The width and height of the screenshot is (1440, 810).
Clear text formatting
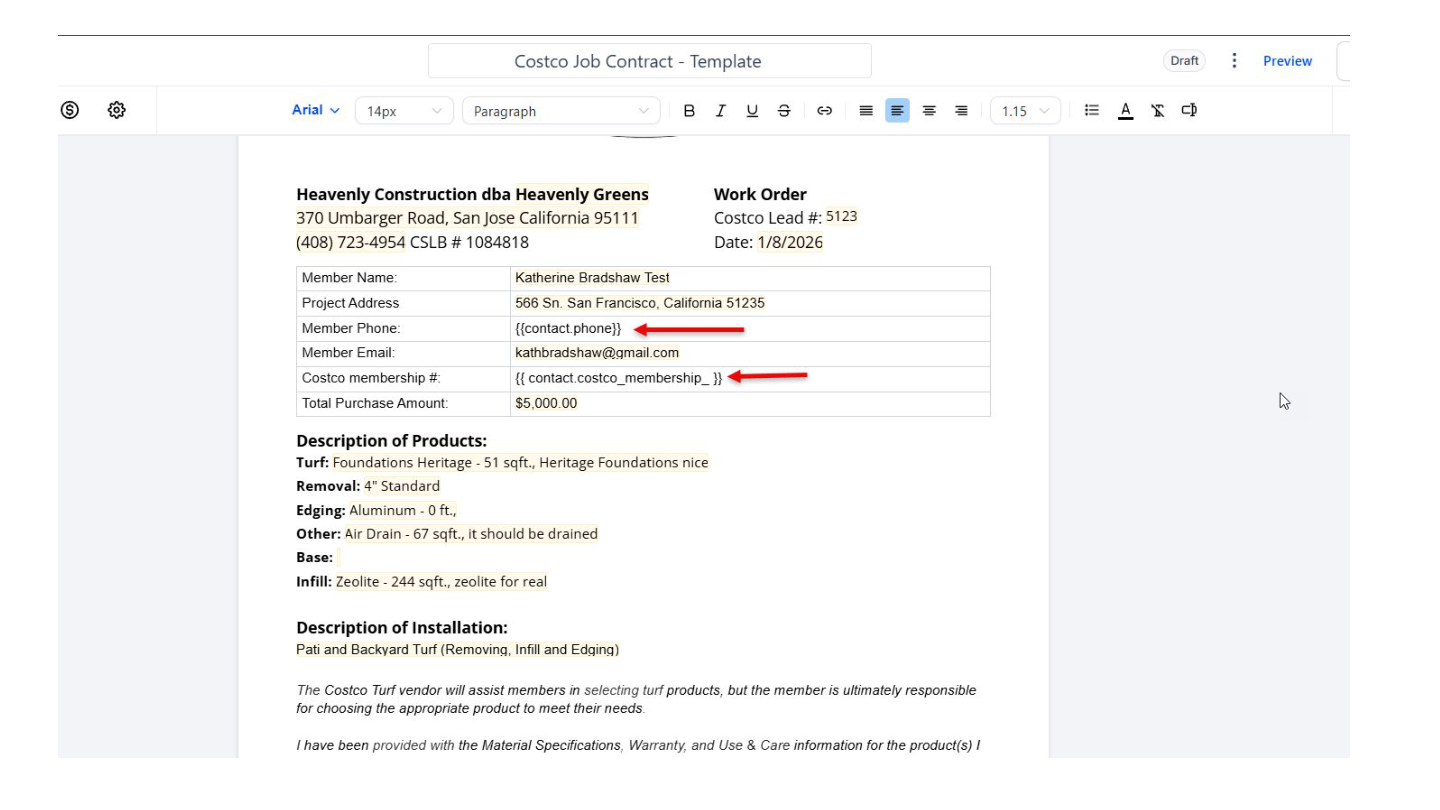tap(1157, 111)
